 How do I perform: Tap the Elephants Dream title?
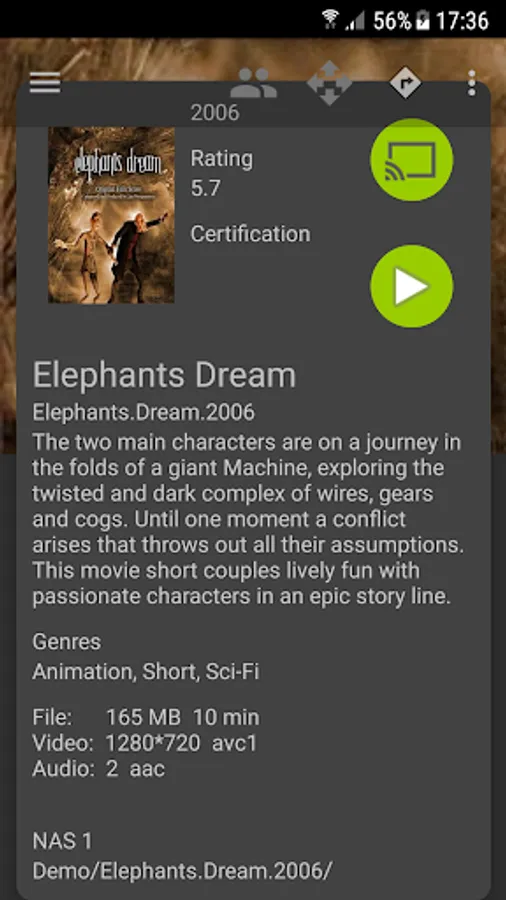click(x=164, y=375)
